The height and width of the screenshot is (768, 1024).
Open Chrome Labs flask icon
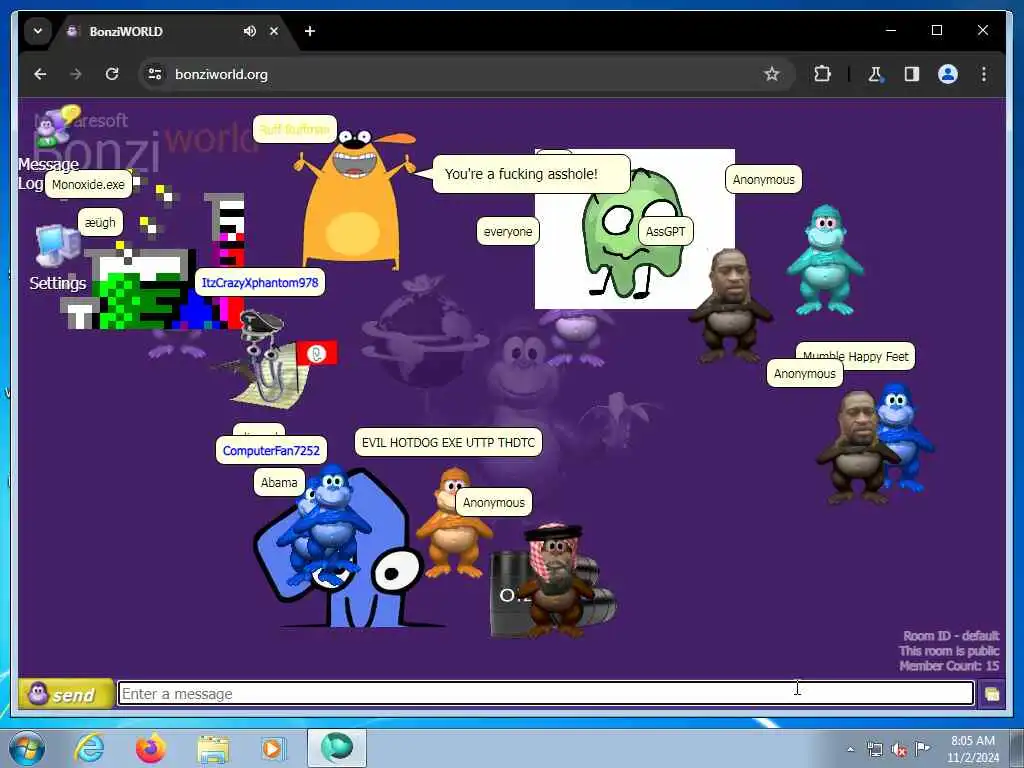coord(875,74)
